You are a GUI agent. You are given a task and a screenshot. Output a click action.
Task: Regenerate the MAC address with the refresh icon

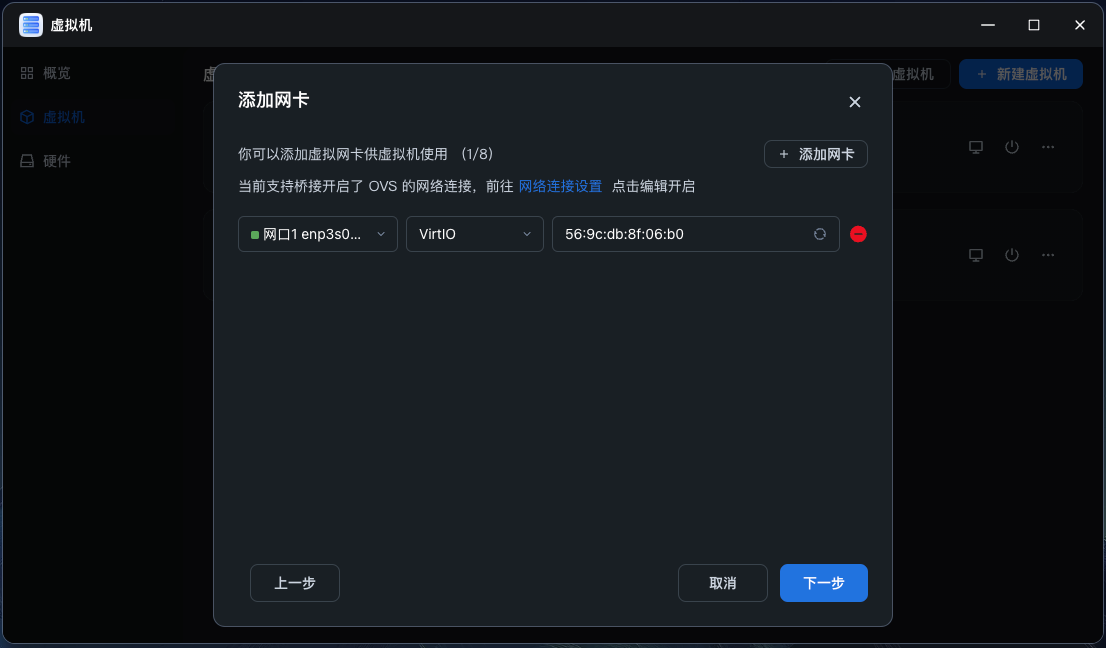pyautogui.click(x=820, y=234)
